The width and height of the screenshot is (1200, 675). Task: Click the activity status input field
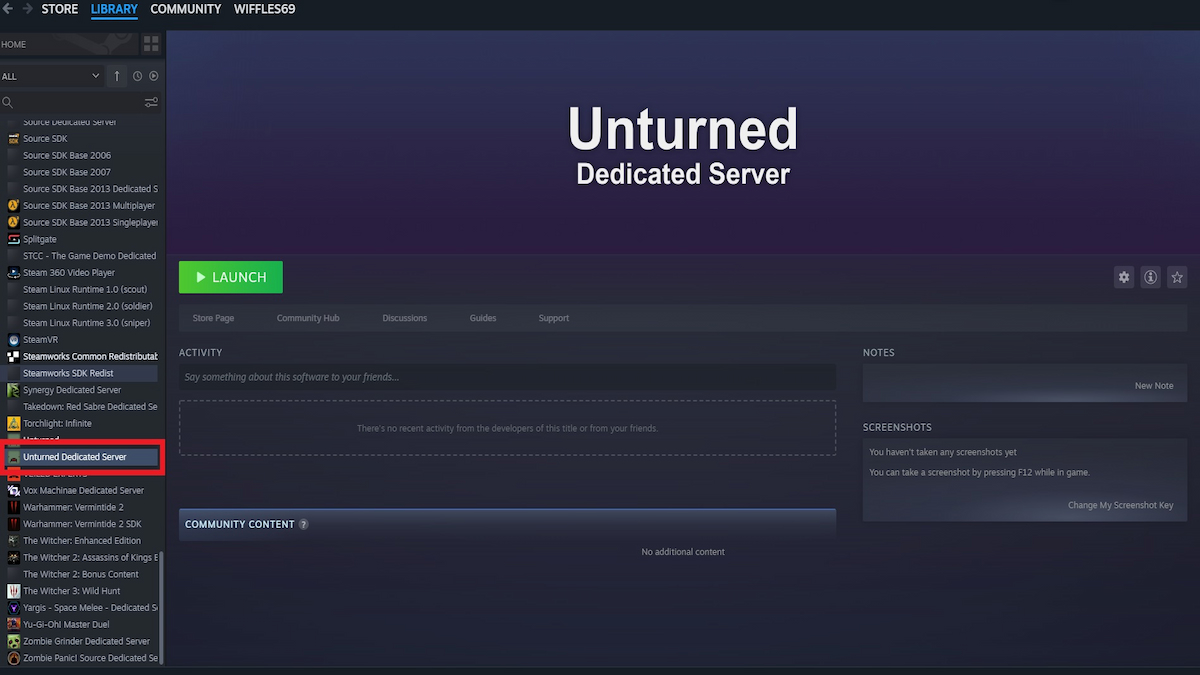pyautogui.click(x=507, y=377)
